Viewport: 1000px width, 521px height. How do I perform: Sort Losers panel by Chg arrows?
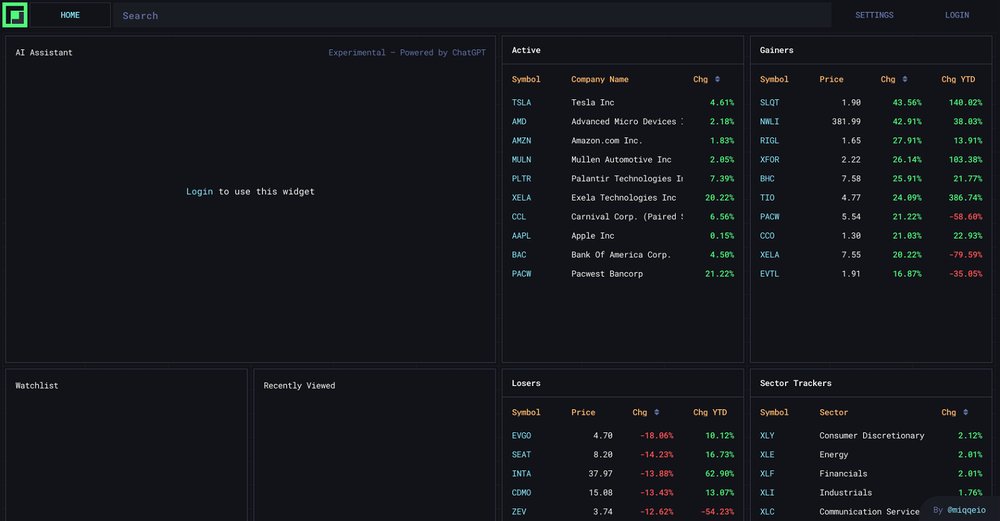click(657, 412)
